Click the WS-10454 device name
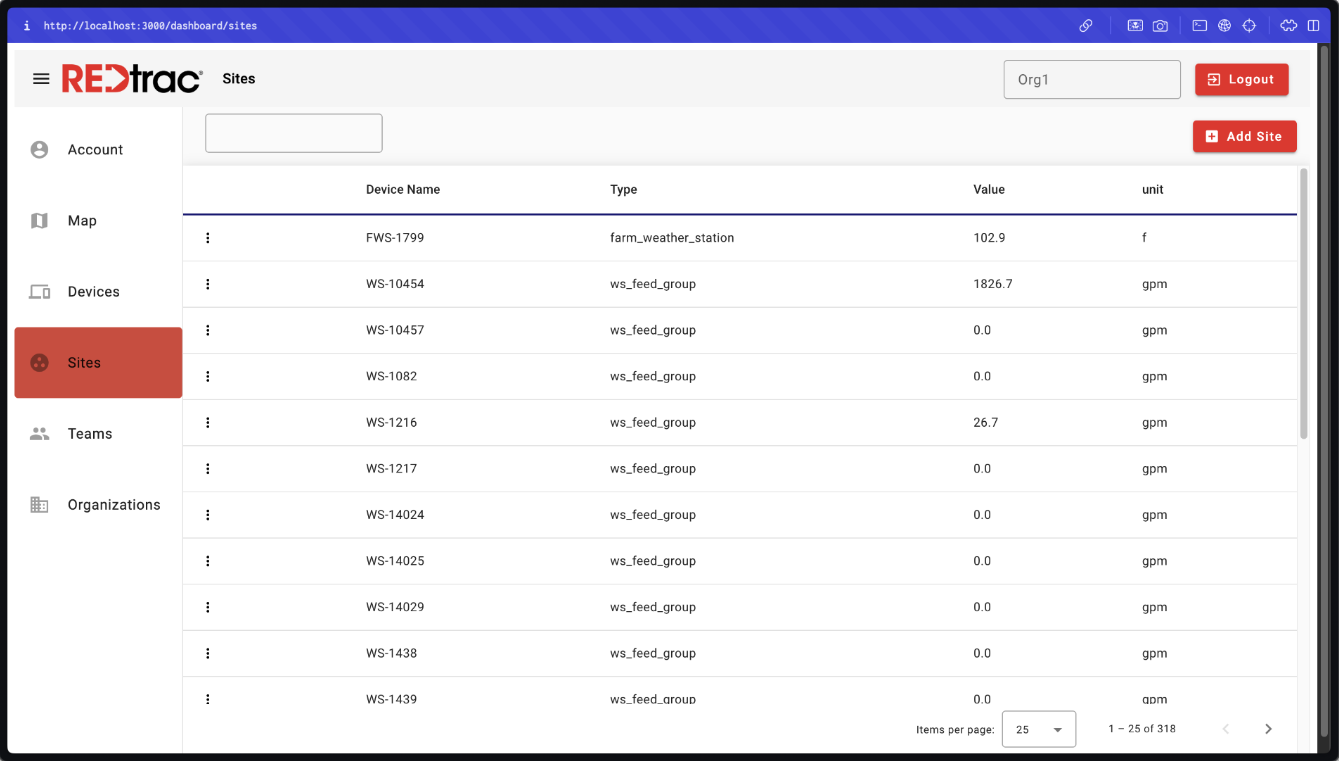1339x761 pixels. [x=395, y=284]
